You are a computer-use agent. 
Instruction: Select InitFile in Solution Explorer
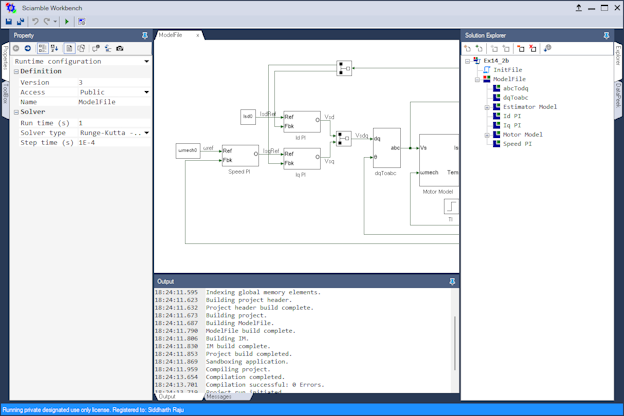507,70
